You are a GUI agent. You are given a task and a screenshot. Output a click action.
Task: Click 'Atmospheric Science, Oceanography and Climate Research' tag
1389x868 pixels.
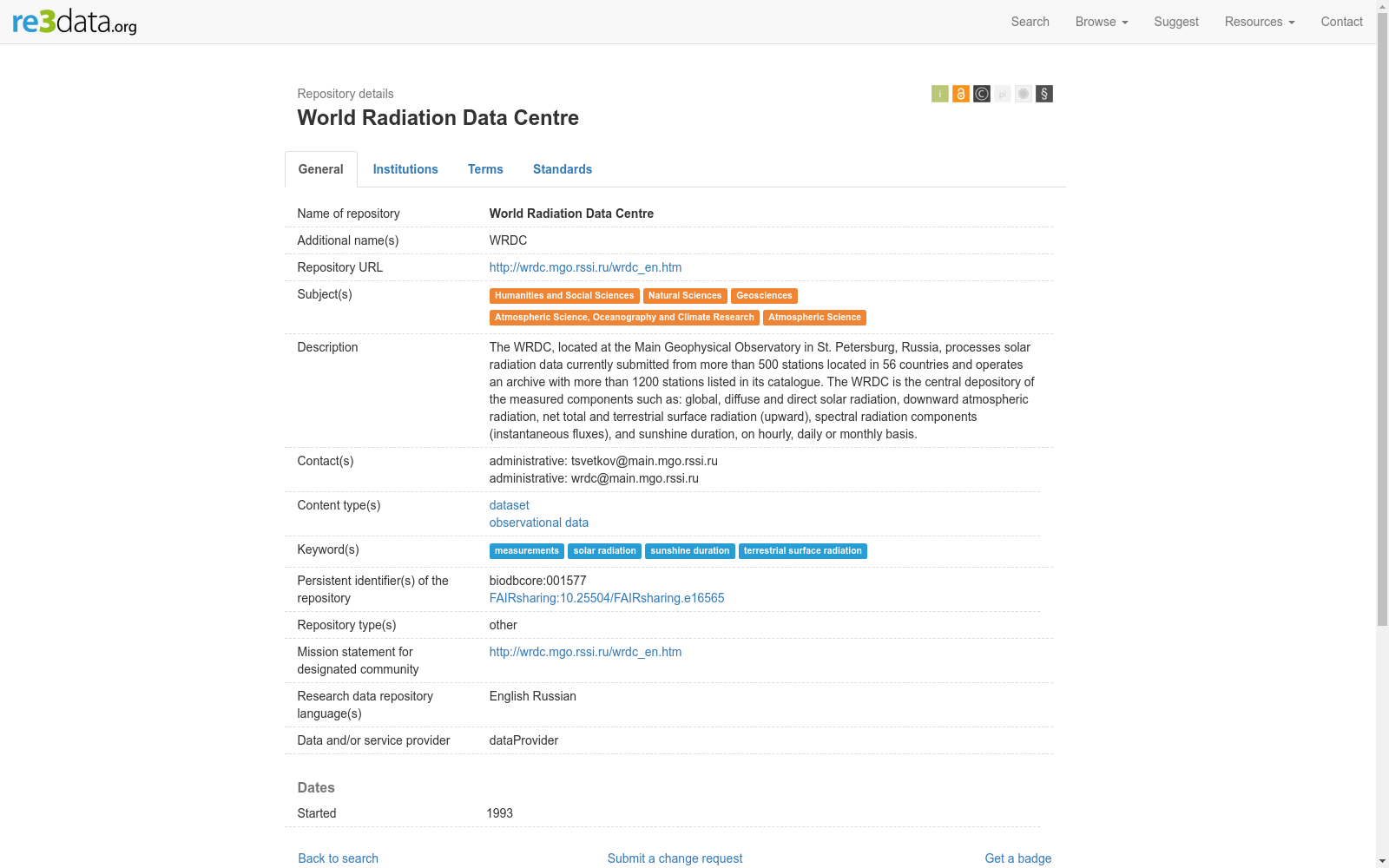624,318
